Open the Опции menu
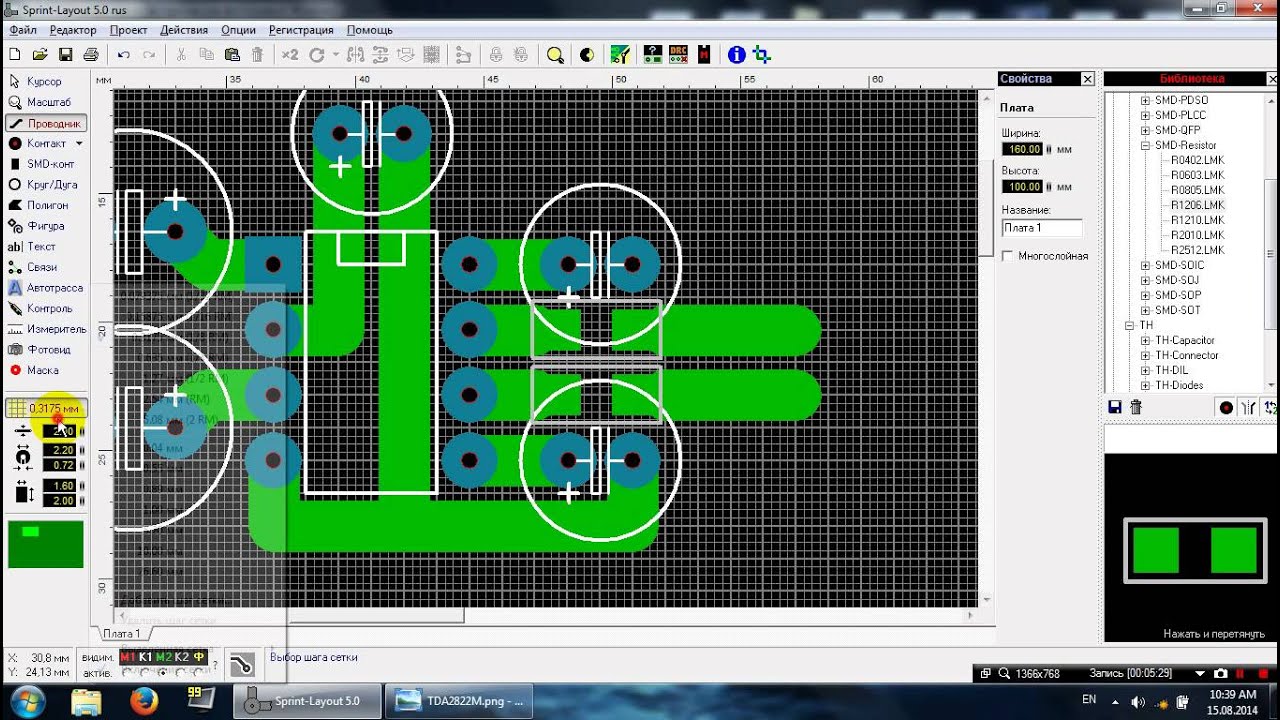Image resolution: width=1280 pixels, height=720 pixels. (238, 30)
